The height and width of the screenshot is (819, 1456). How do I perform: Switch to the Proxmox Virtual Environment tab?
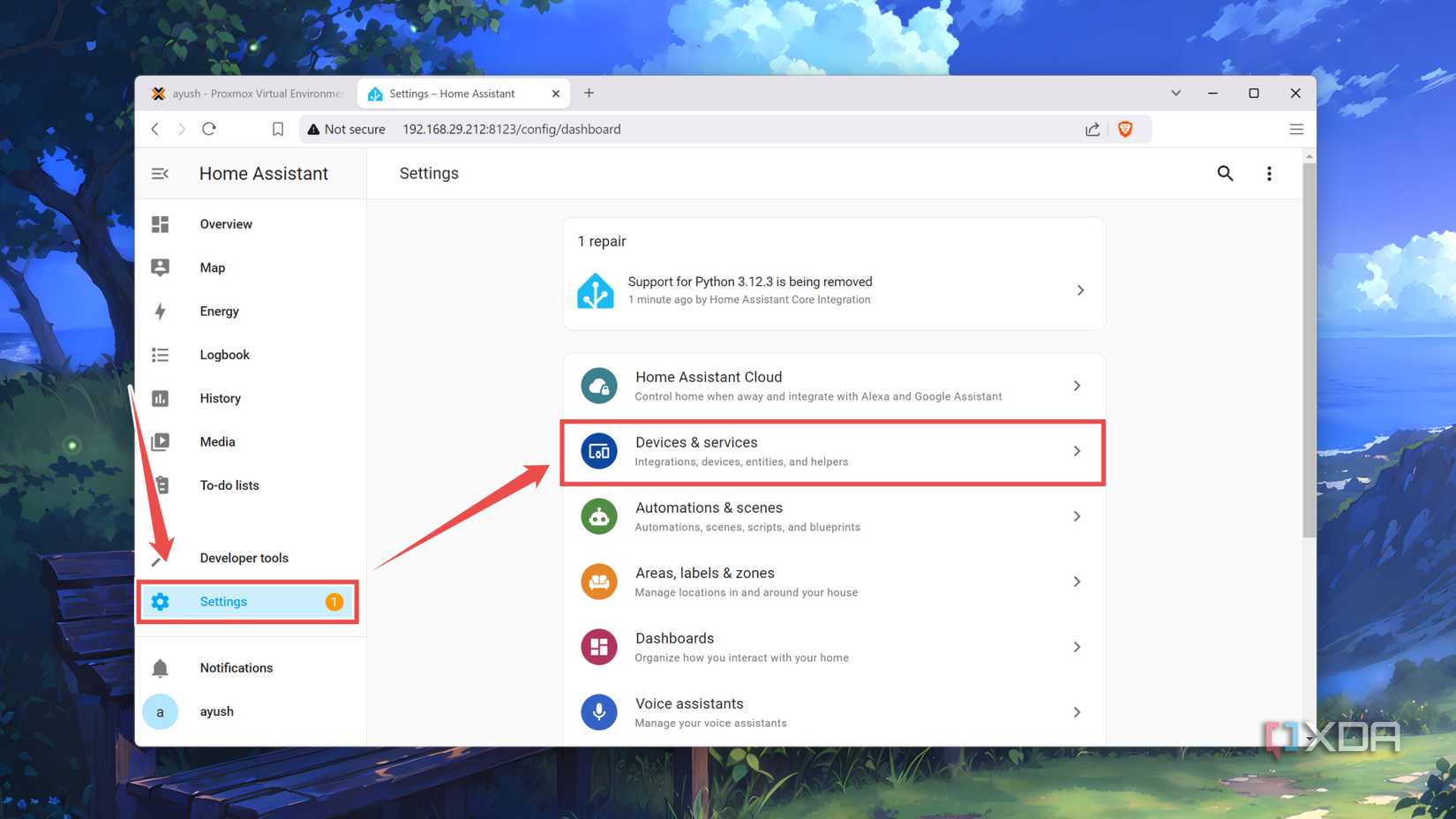pyautogui.click(x=247, y=94)
